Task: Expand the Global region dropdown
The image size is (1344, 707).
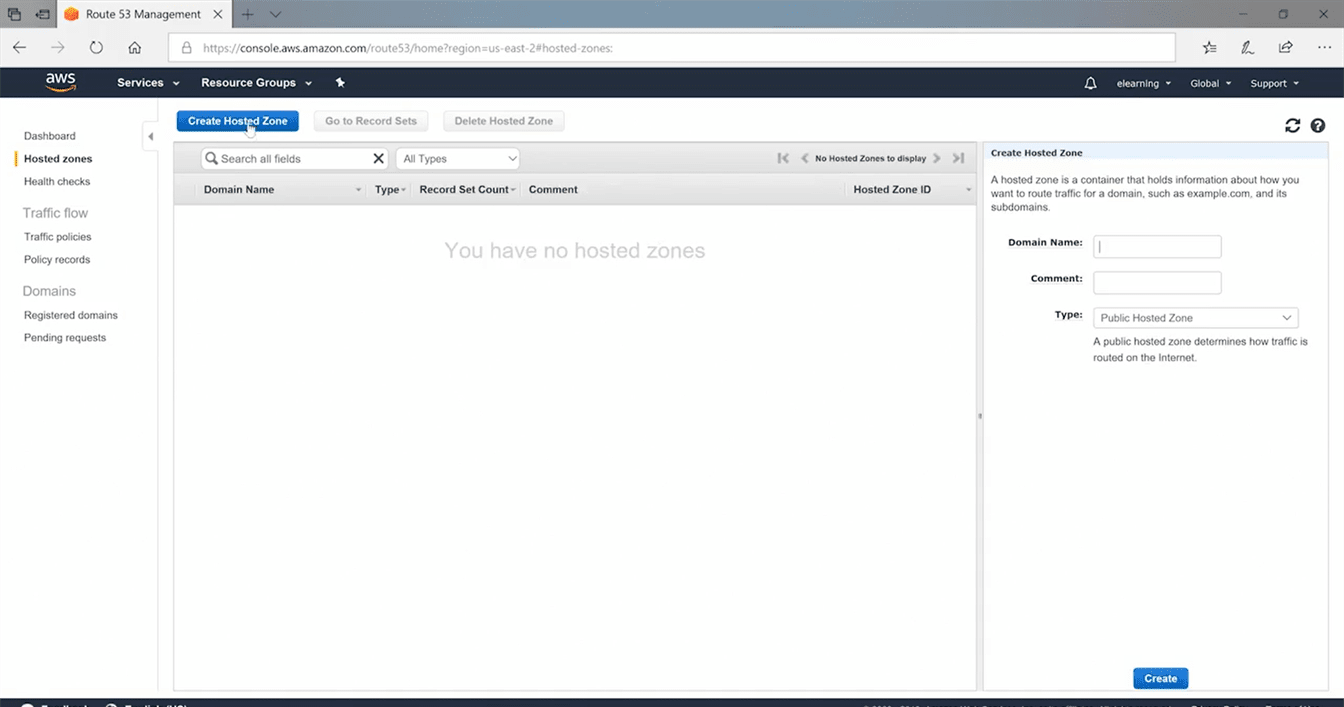Action: [1210, 83]
